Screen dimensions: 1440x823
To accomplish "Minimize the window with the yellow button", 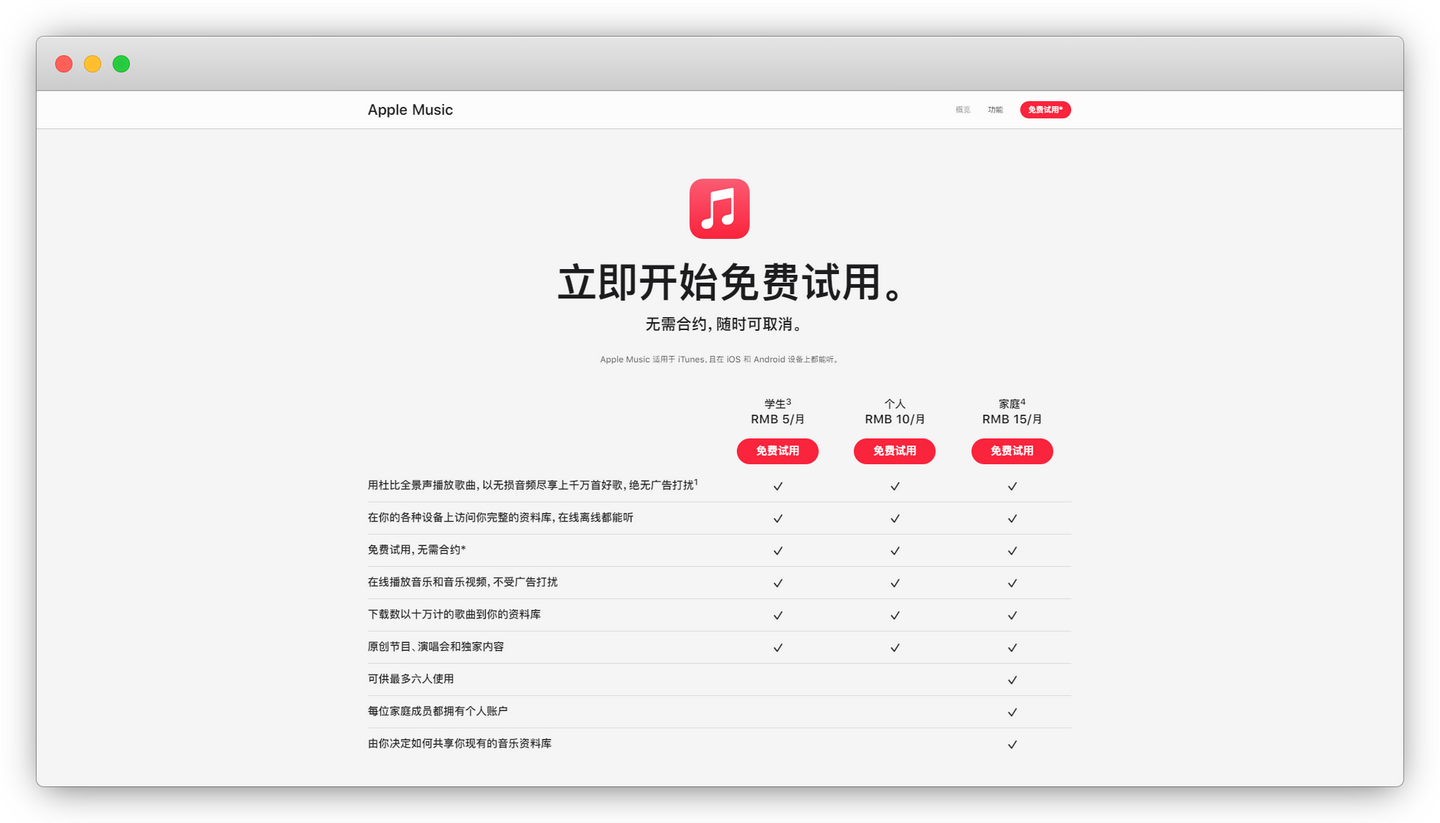I will tap(92, 64).
